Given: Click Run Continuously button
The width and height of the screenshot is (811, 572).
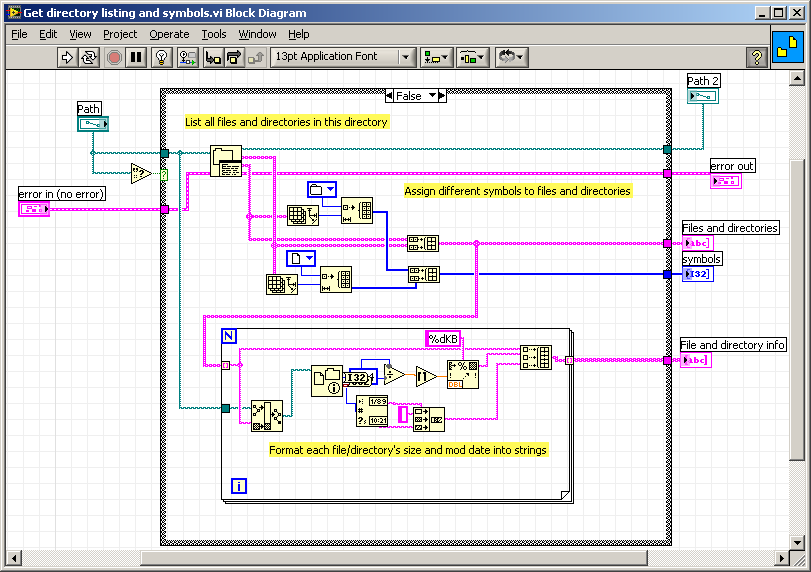Looking at the screenshot, I should (90, 57).
